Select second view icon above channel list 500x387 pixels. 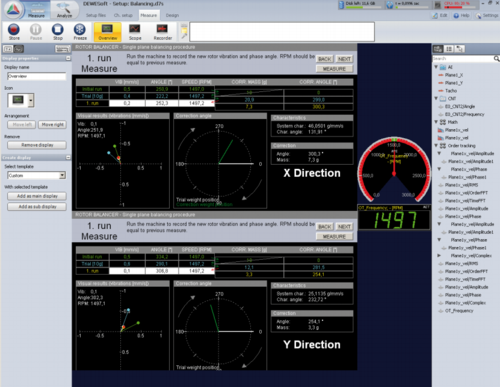pyautogui.click(x=449, y=49)
